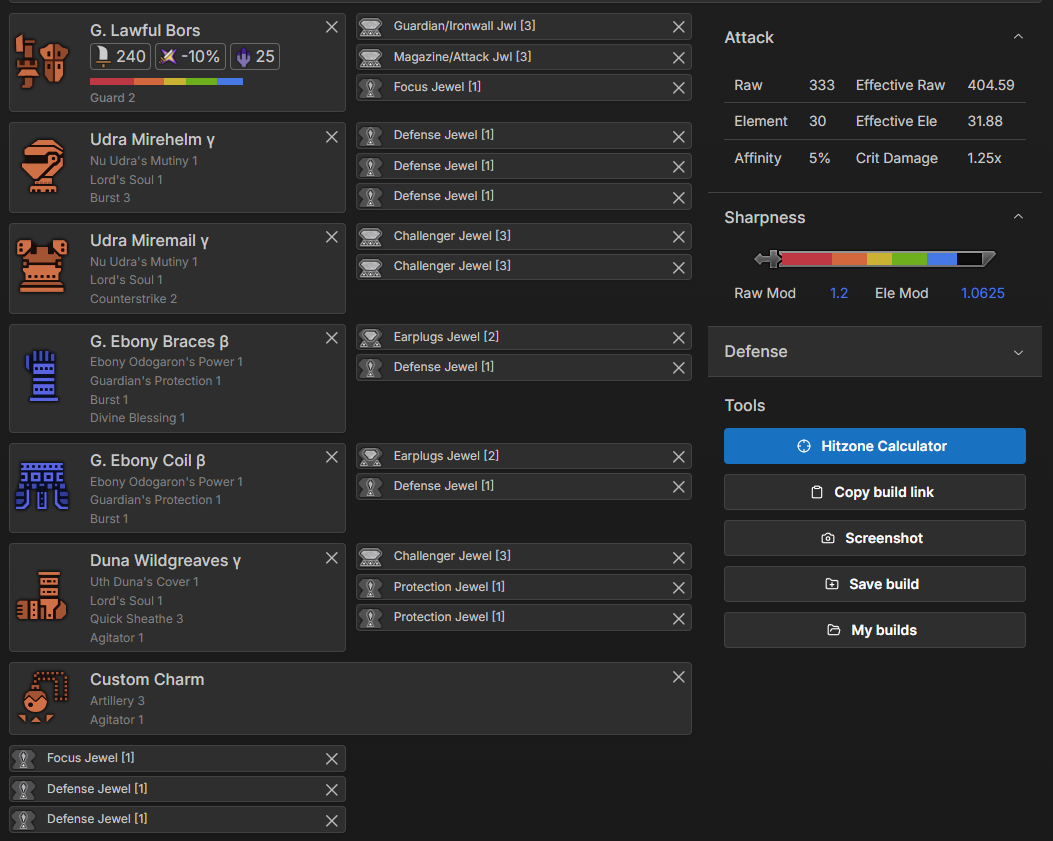Click the Magazine/Attack Jwl [3] decoration icon
The width and height of the screenshot is (1053, 841).
pos(371,58)
